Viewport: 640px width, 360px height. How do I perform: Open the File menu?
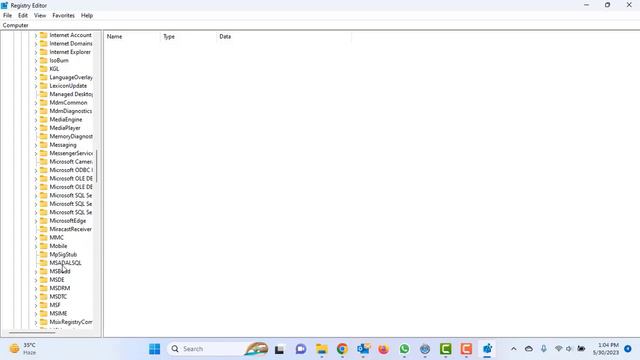[x=7, y=16]
